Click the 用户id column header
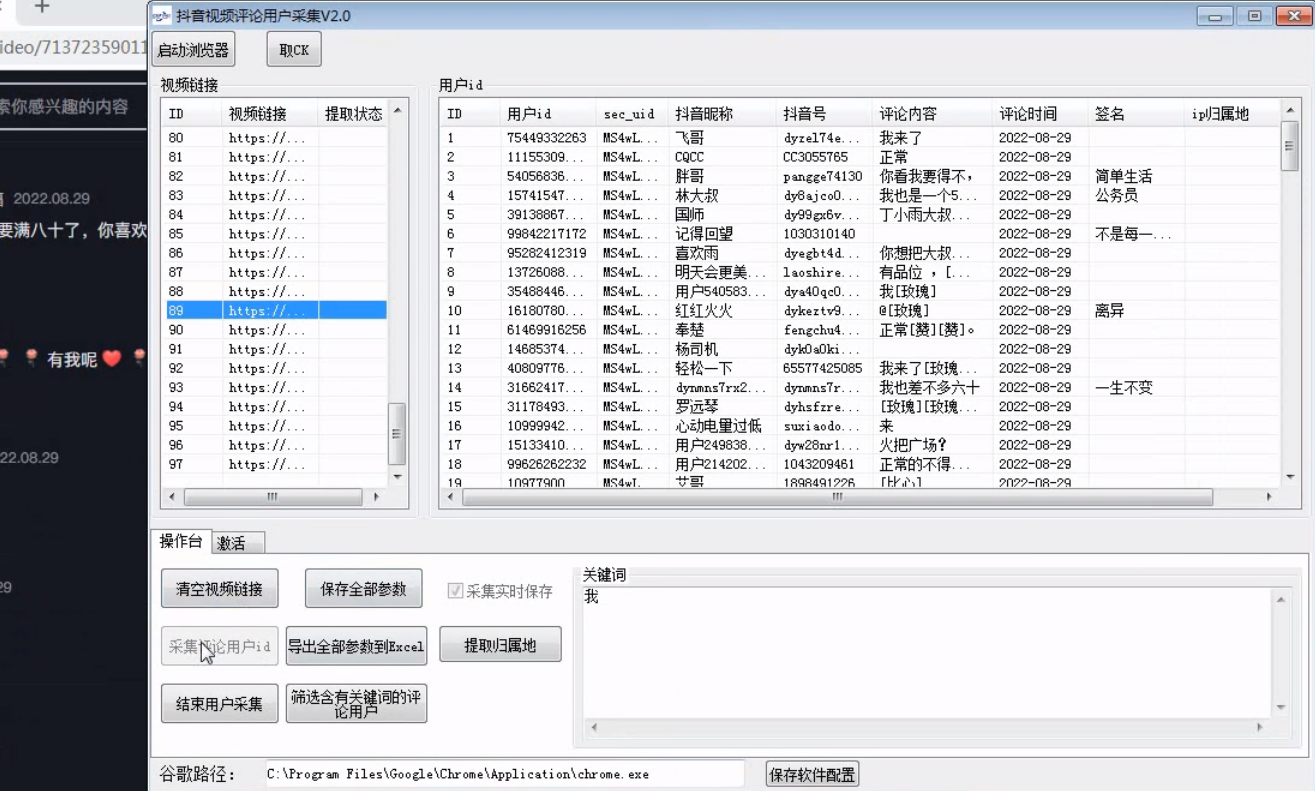Screen dimensions: 1315x791 coord(548,113)
